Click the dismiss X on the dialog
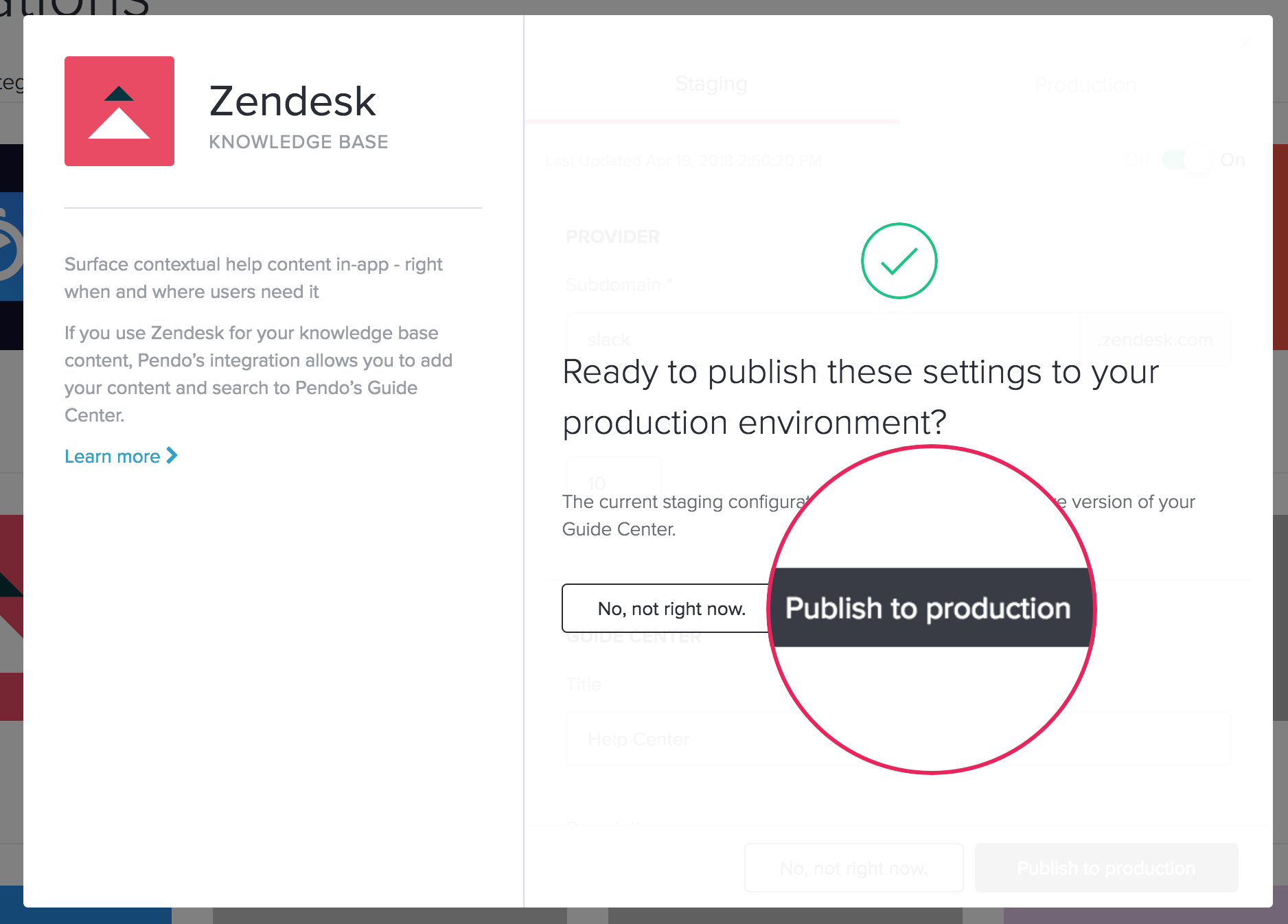The height and width of the screenshot is (924, 1288). coord(1245,43)
